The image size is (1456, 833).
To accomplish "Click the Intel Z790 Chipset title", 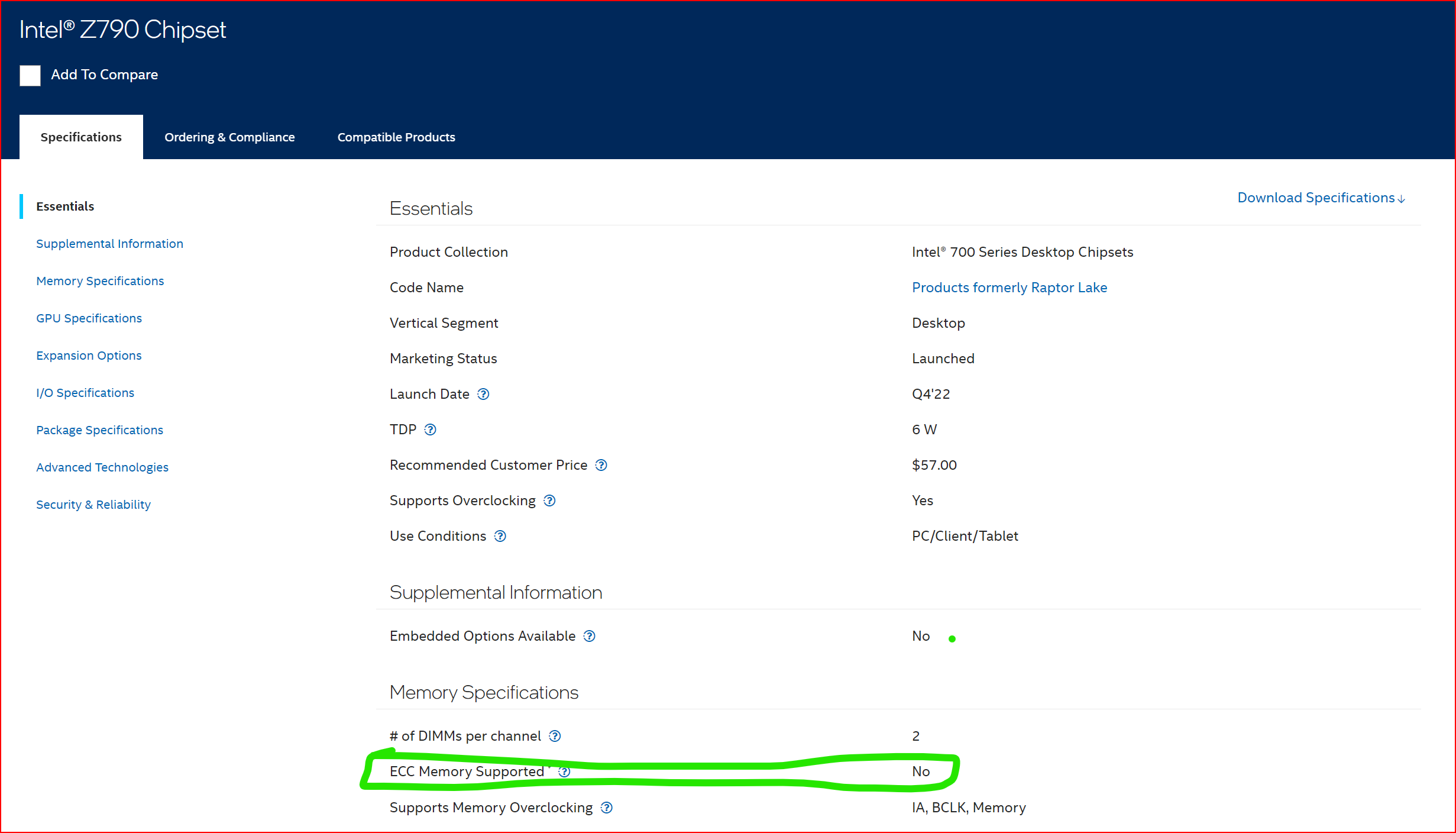I will pyautogui.click(x=122, y=30).
